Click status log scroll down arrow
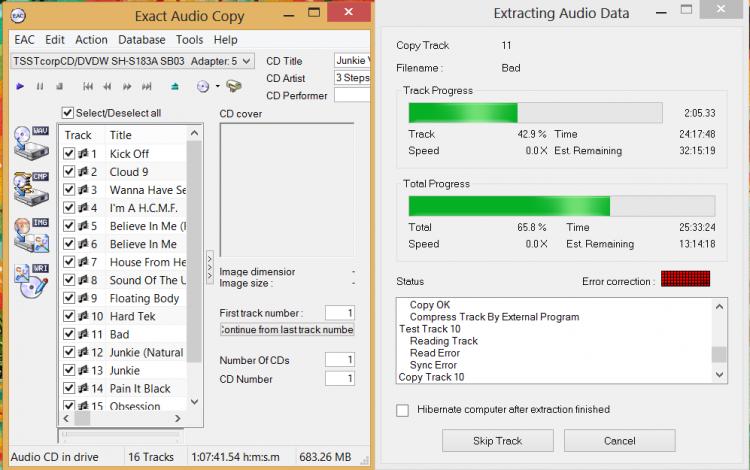Image resolution: width=750 pixels, height=470 pixels. tap(719, 375)
